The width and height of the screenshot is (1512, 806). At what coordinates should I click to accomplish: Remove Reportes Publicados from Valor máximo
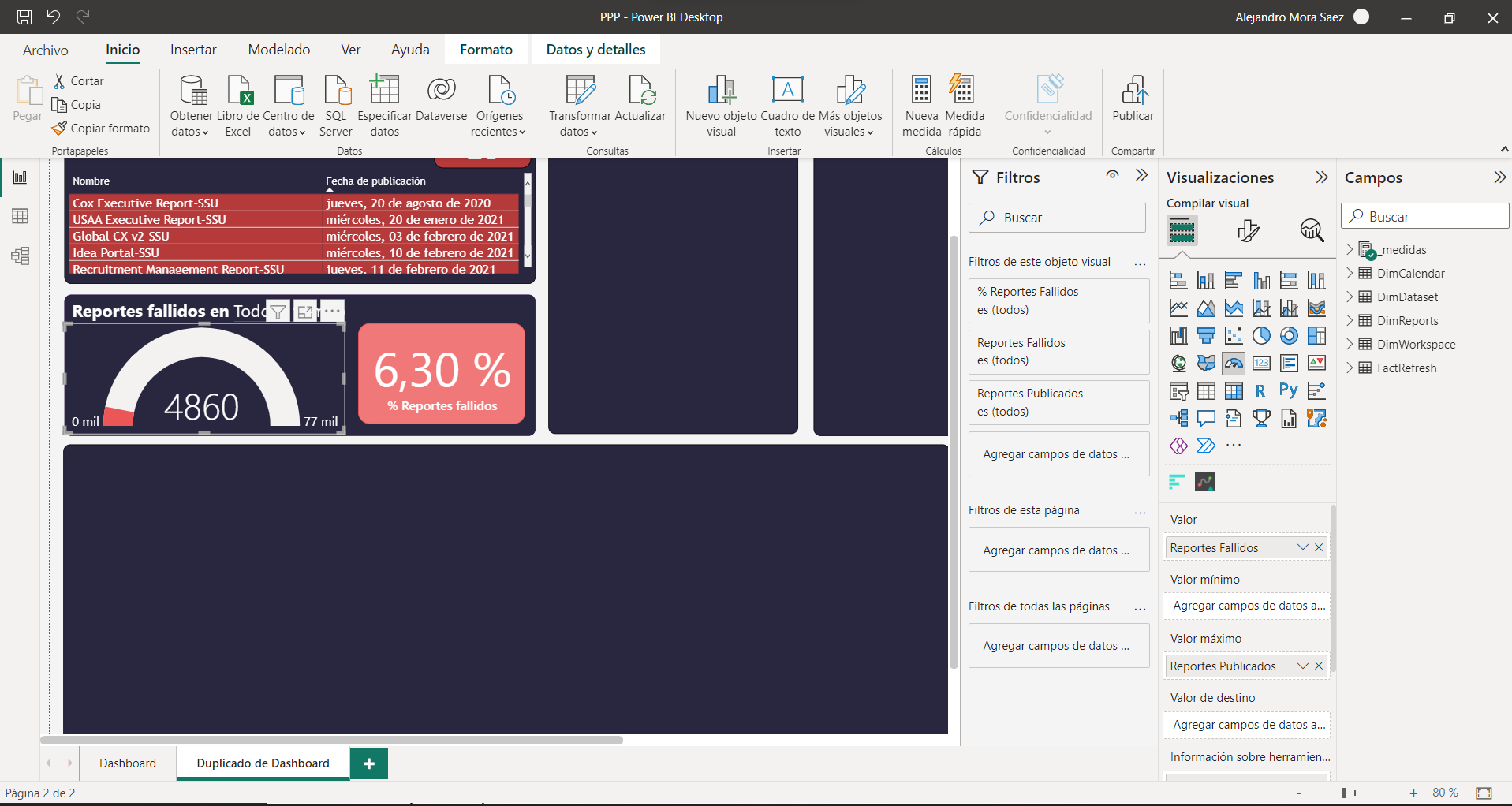tap(1319, 666)
